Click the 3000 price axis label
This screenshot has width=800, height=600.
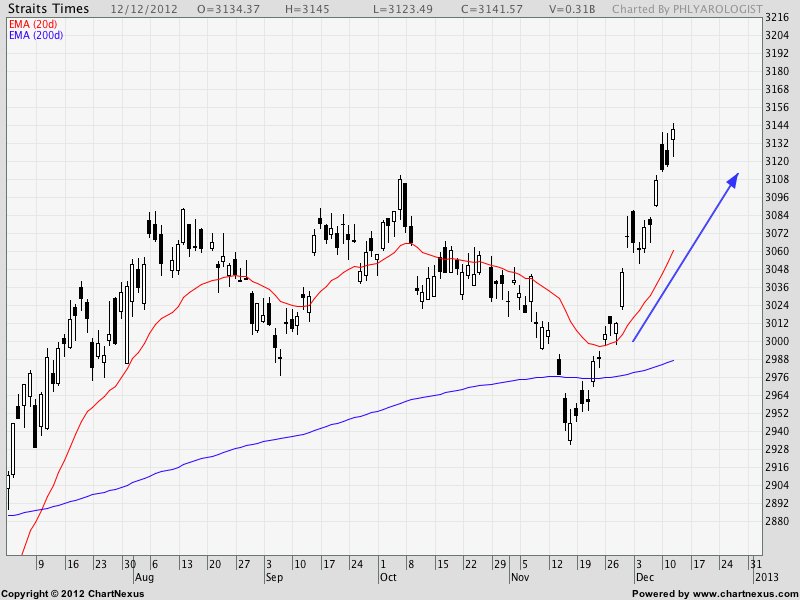point(776,342)
